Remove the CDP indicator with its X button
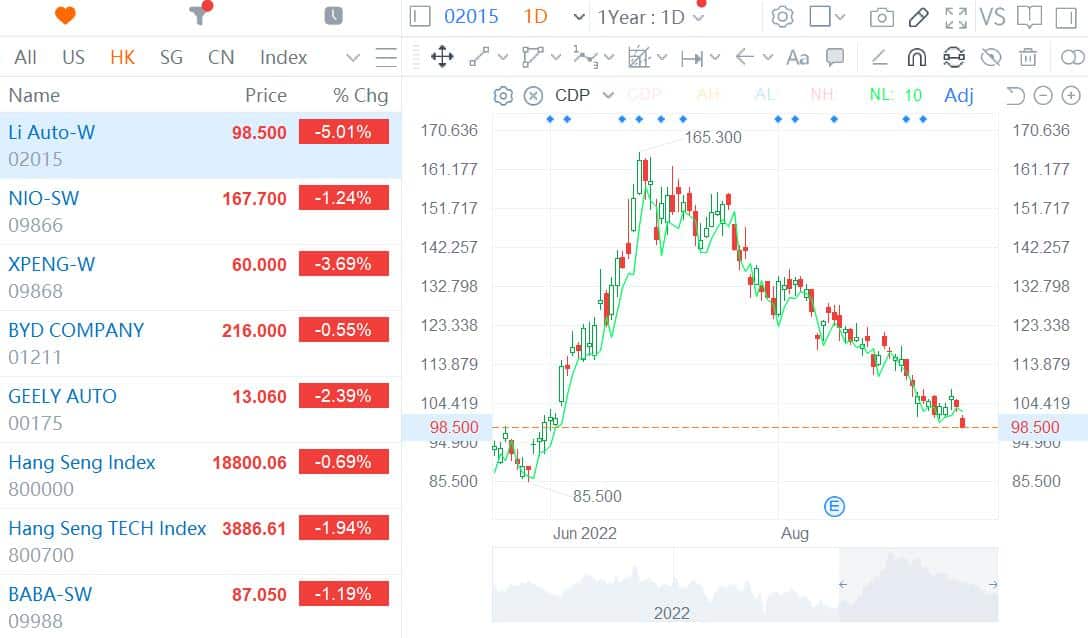This screenshot has height=638, width=1088. pyautogui.click(x=531, y=95)
